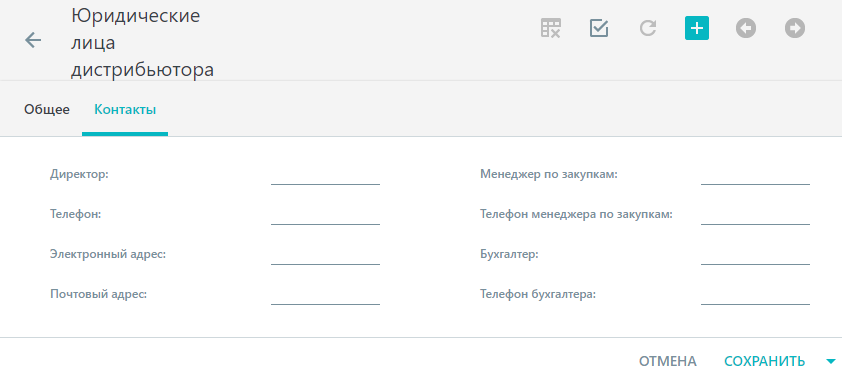Click the Телефон менеджера по закупкам field
This screenshot has width=842, height=384.
click(x=756, y=215)
